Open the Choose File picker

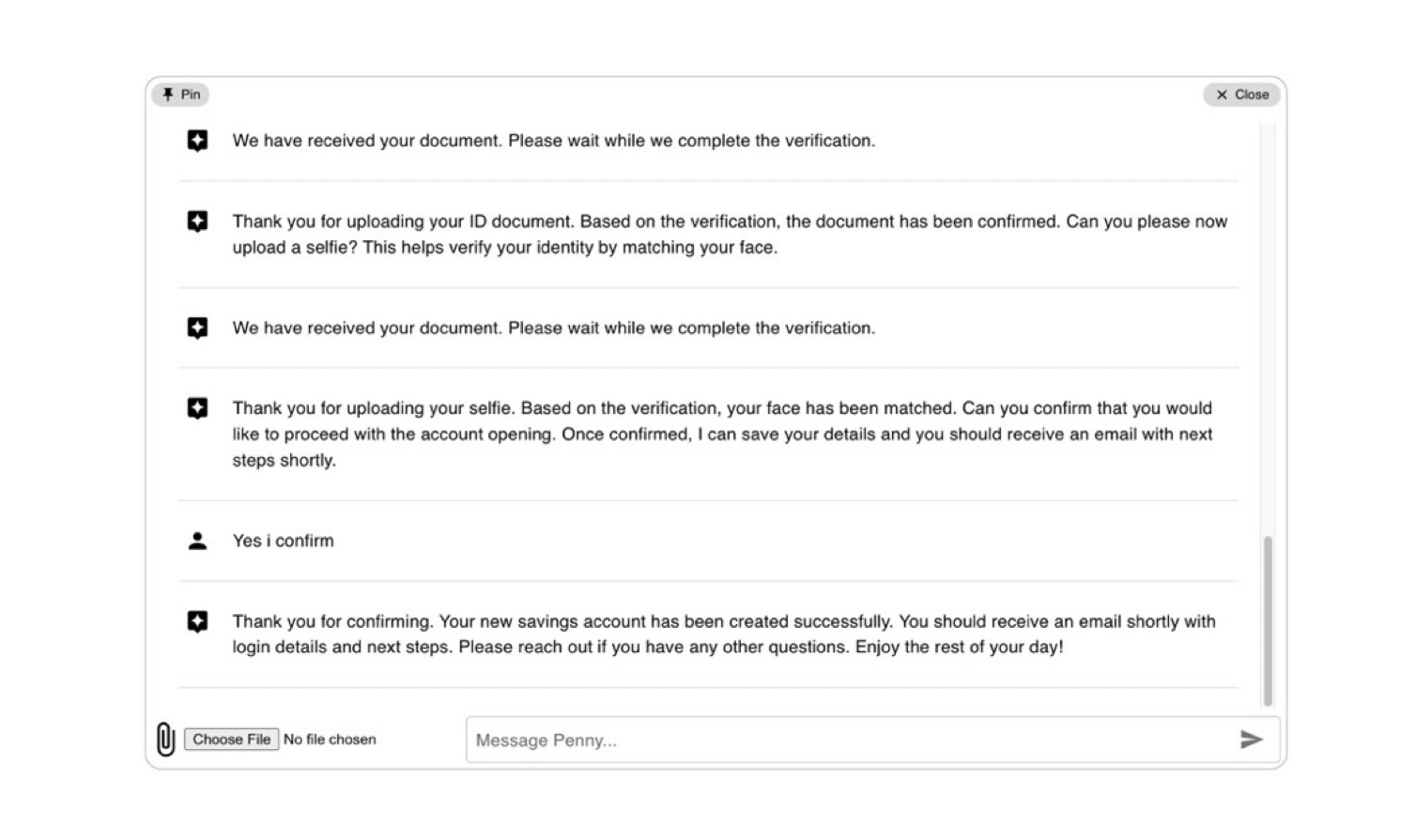[x=231, y=740]
